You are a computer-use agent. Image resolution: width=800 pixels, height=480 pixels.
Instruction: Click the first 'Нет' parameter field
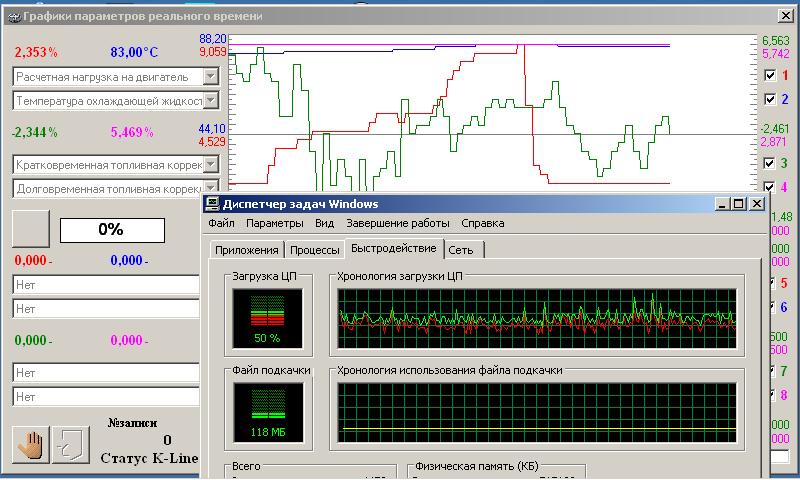click(105, 285)
